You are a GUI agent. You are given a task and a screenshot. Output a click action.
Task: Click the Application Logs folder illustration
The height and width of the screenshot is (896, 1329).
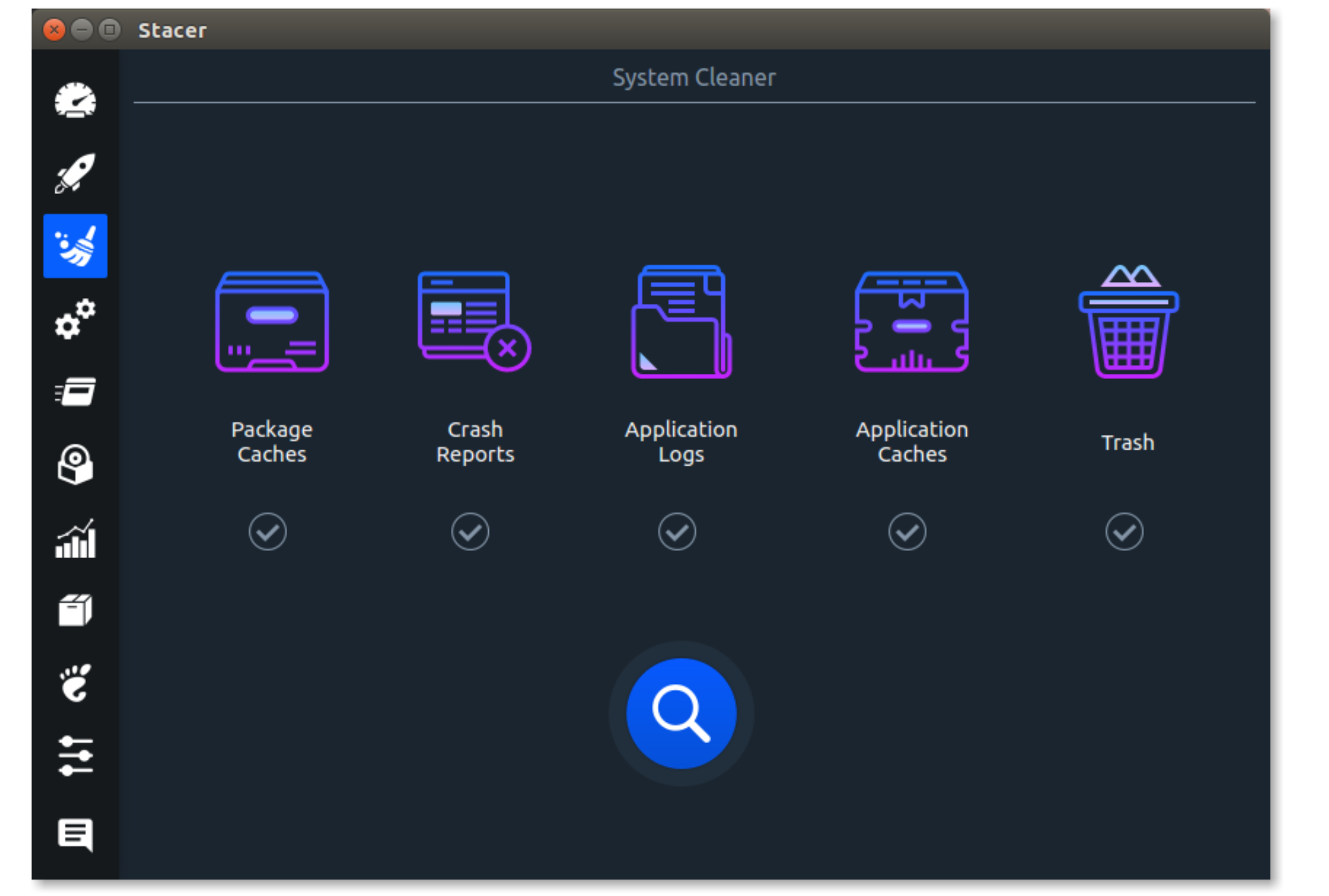click(x=681, y=321)
